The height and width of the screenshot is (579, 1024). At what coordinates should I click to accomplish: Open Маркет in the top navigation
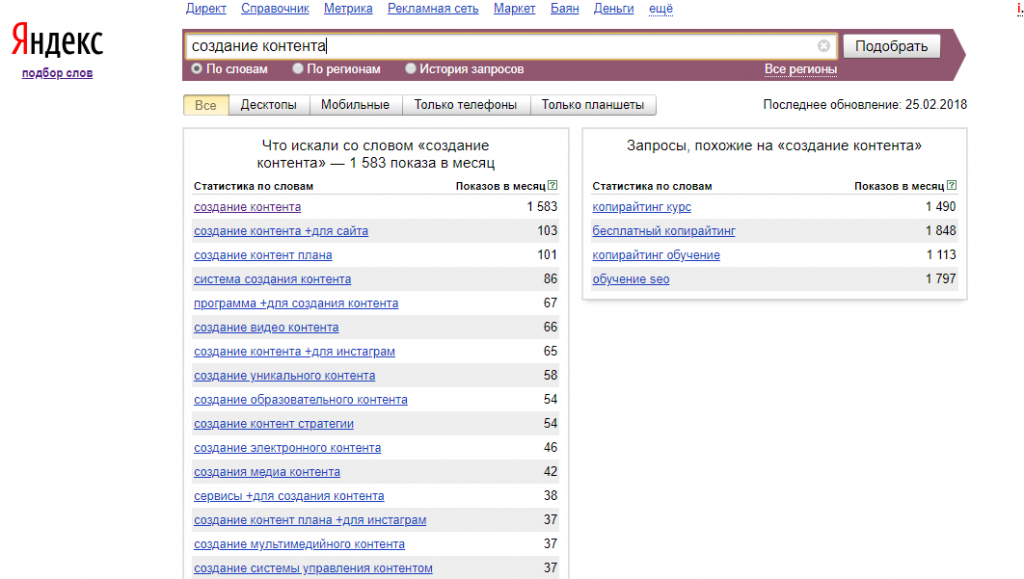coord(515,8)
